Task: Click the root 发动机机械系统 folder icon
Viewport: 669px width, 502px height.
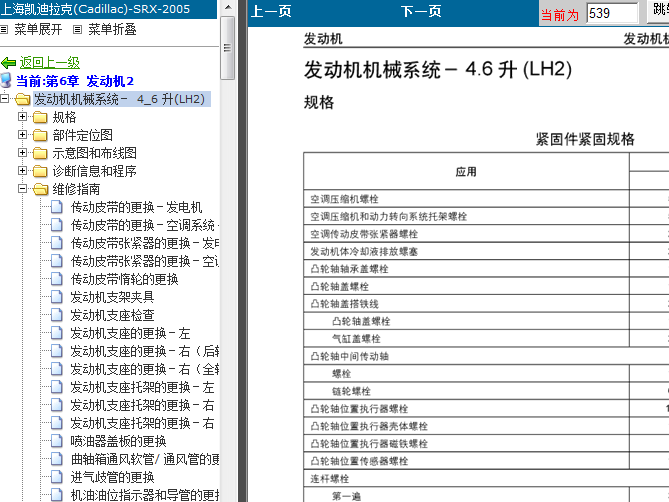Action: (23, 99)
